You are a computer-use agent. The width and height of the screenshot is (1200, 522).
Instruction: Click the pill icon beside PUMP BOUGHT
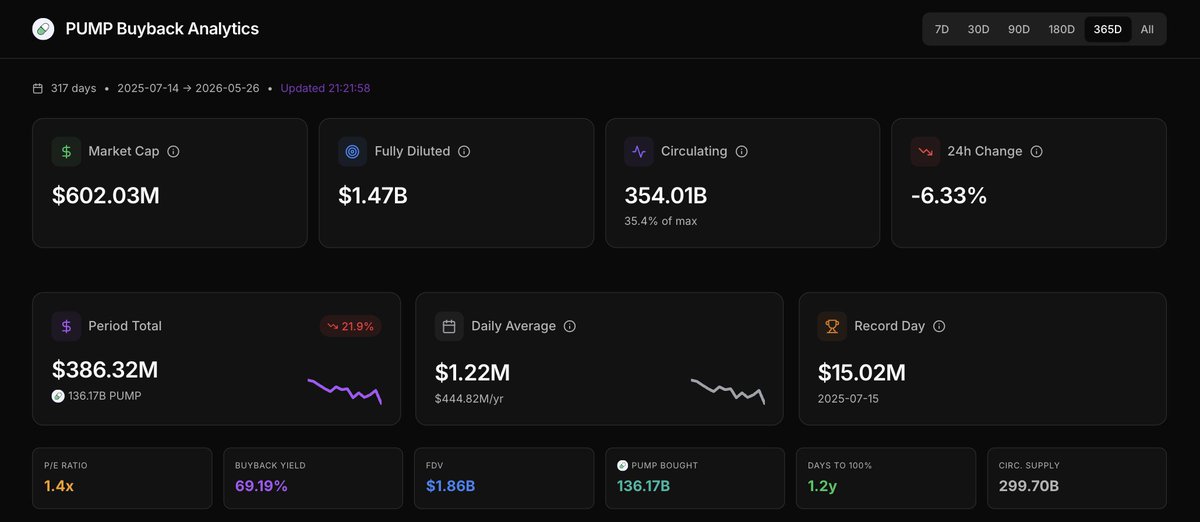pyautogui.click(x=623, y=465)
